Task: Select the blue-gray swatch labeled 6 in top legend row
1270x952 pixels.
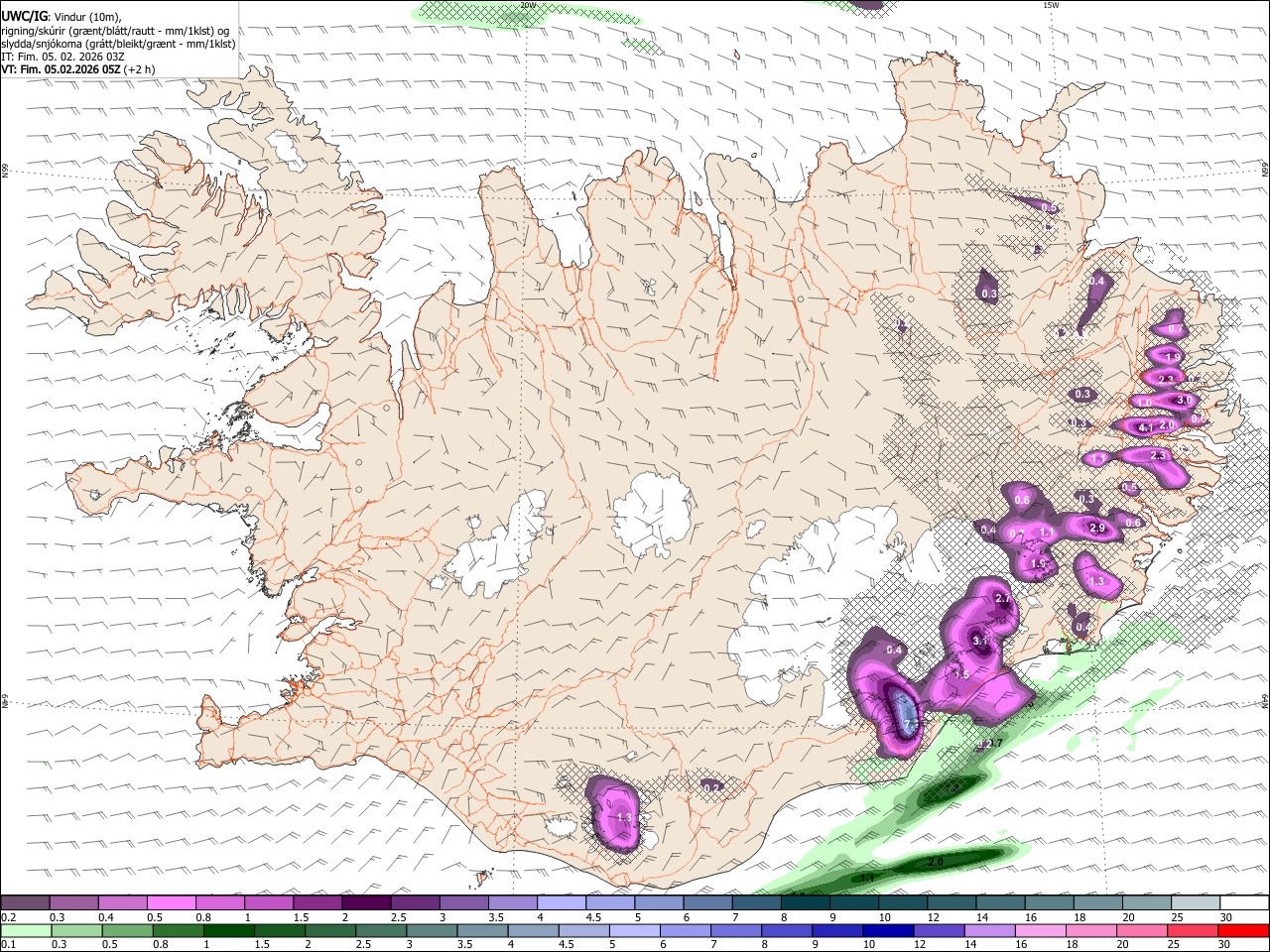Action: pos(708,903)
